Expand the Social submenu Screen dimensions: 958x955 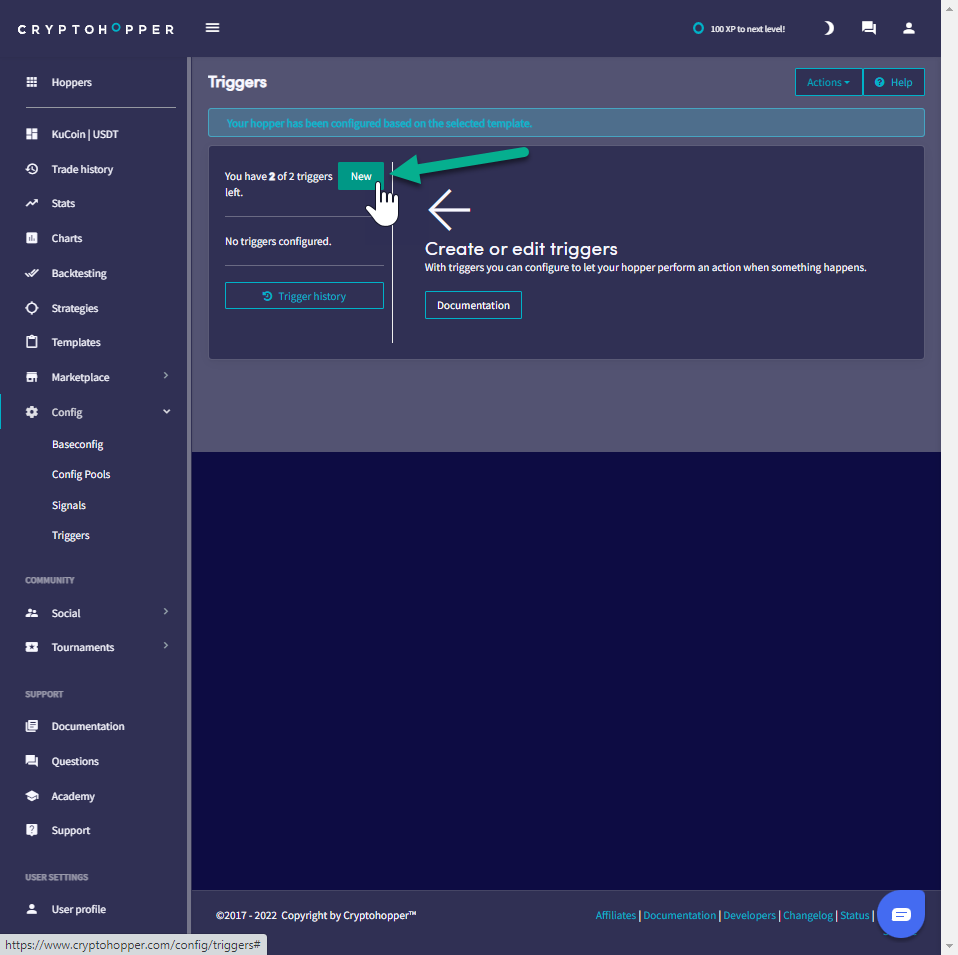[166, 613]
